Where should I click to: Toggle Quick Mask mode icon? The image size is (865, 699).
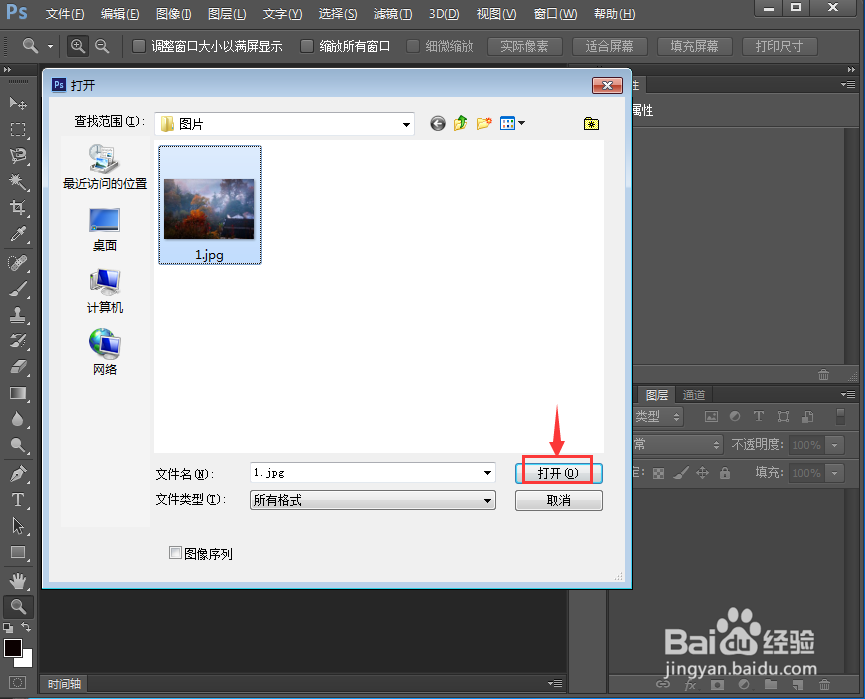click(18, 683)
